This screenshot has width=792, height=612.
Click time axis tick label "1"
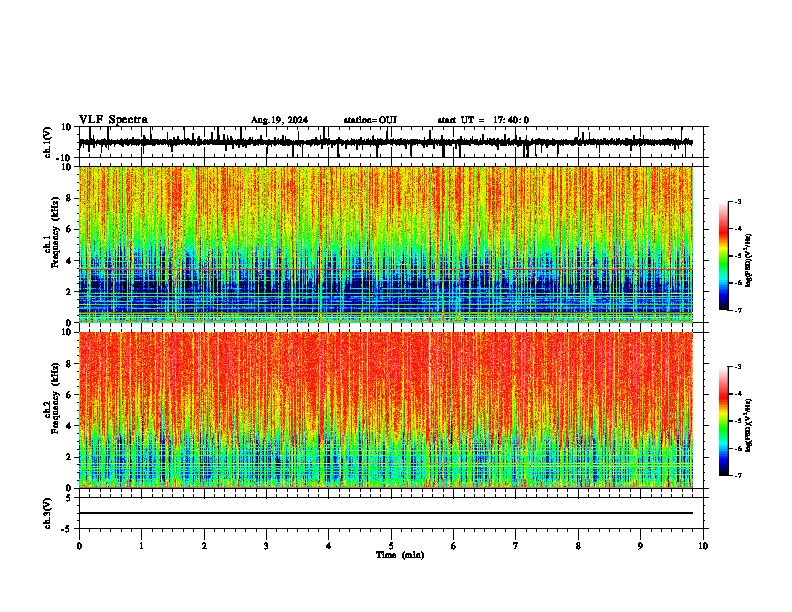[x=141, y=546]
